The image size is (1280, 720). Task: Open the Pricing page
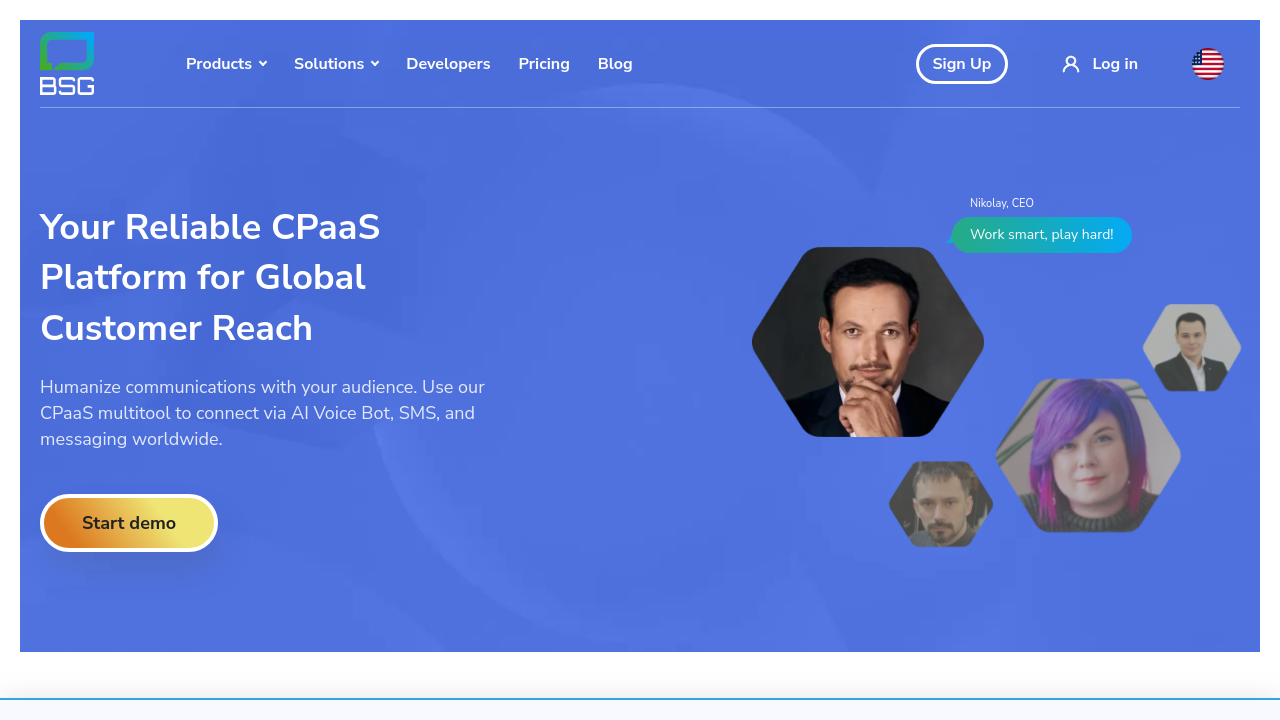(x=544, y=64)
